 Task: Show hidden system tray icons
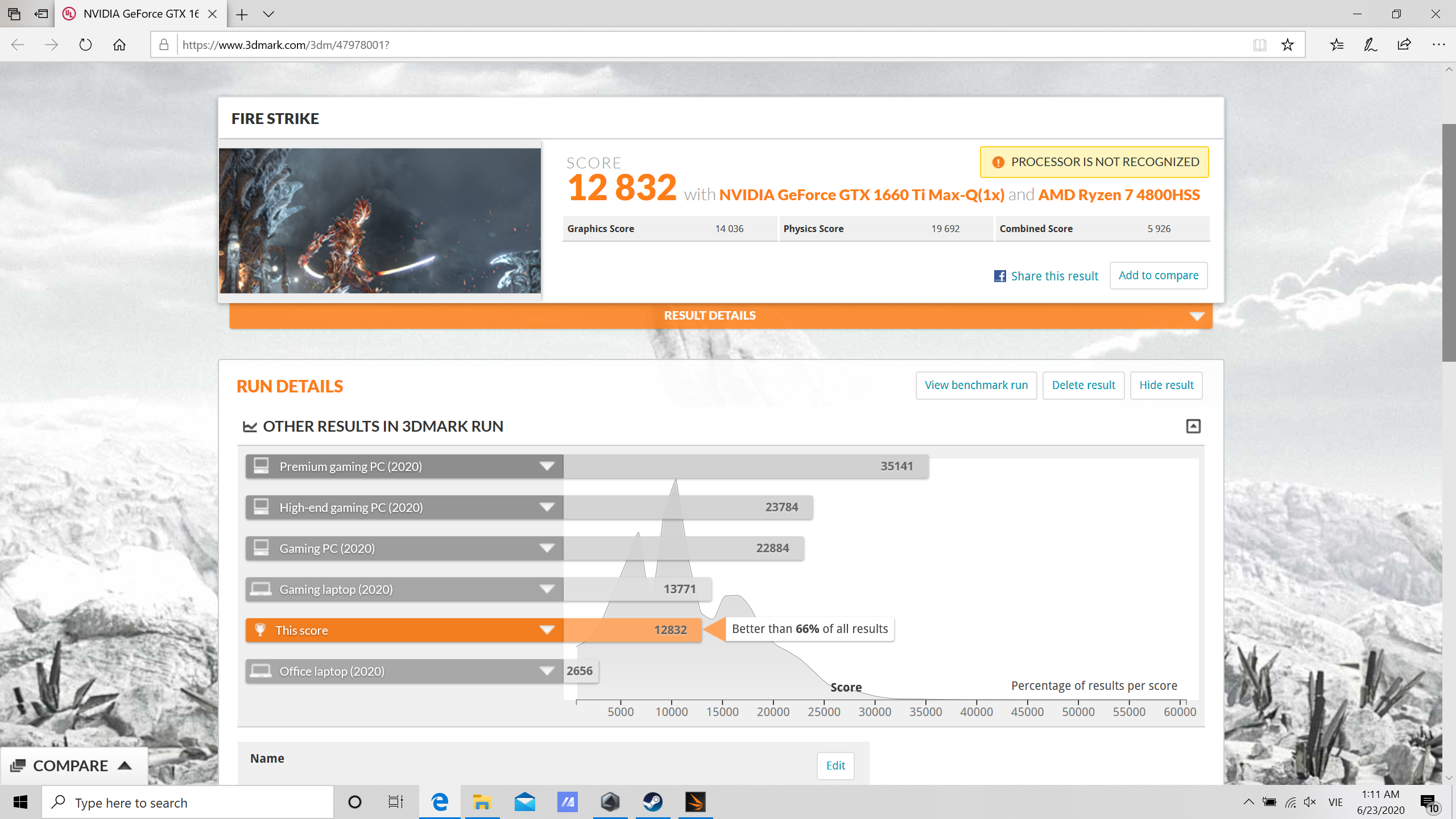point(1248,802)
